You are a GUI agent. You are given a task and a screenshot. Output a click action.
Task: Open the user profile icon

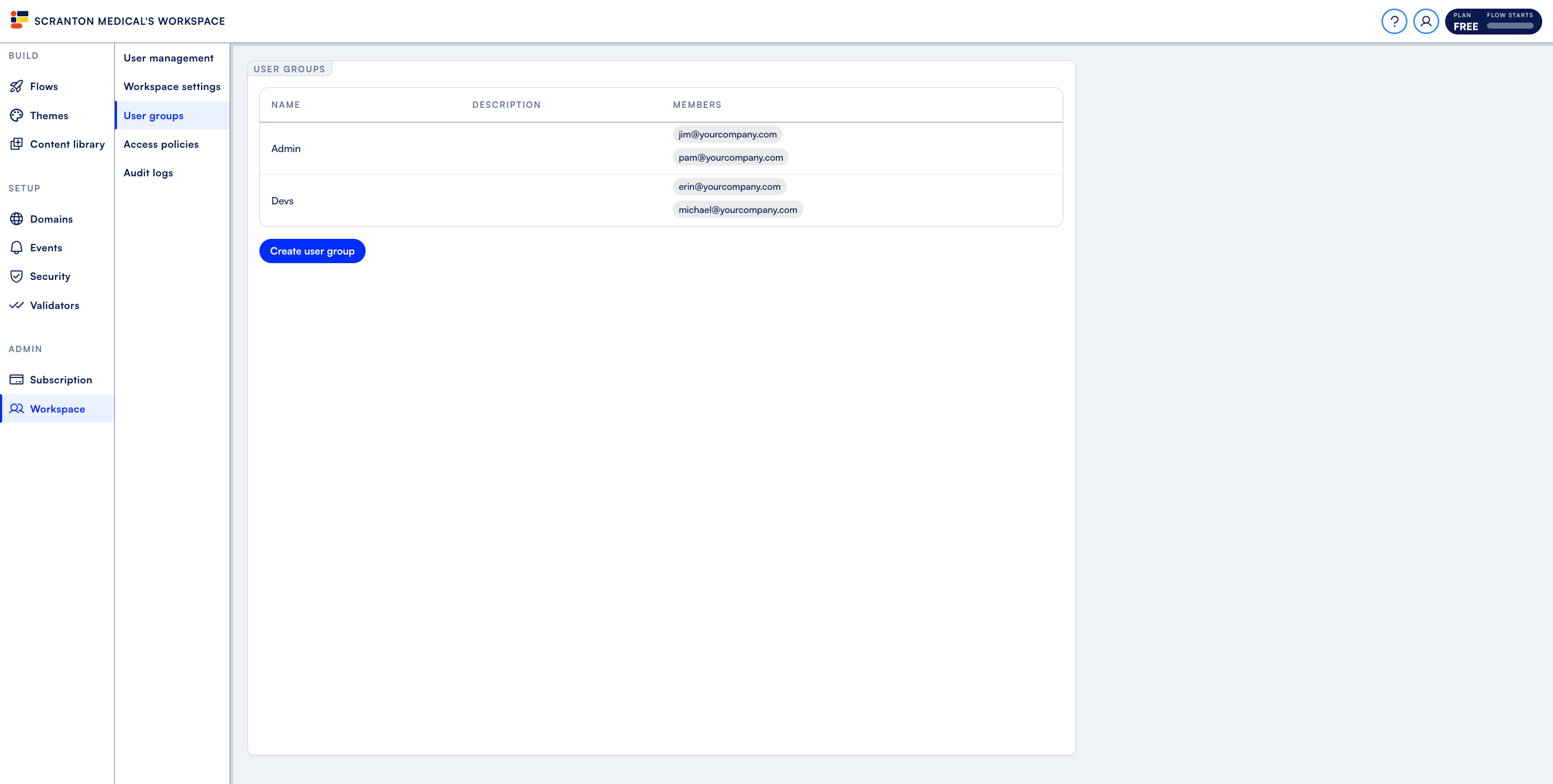[x=1425, y=21]
